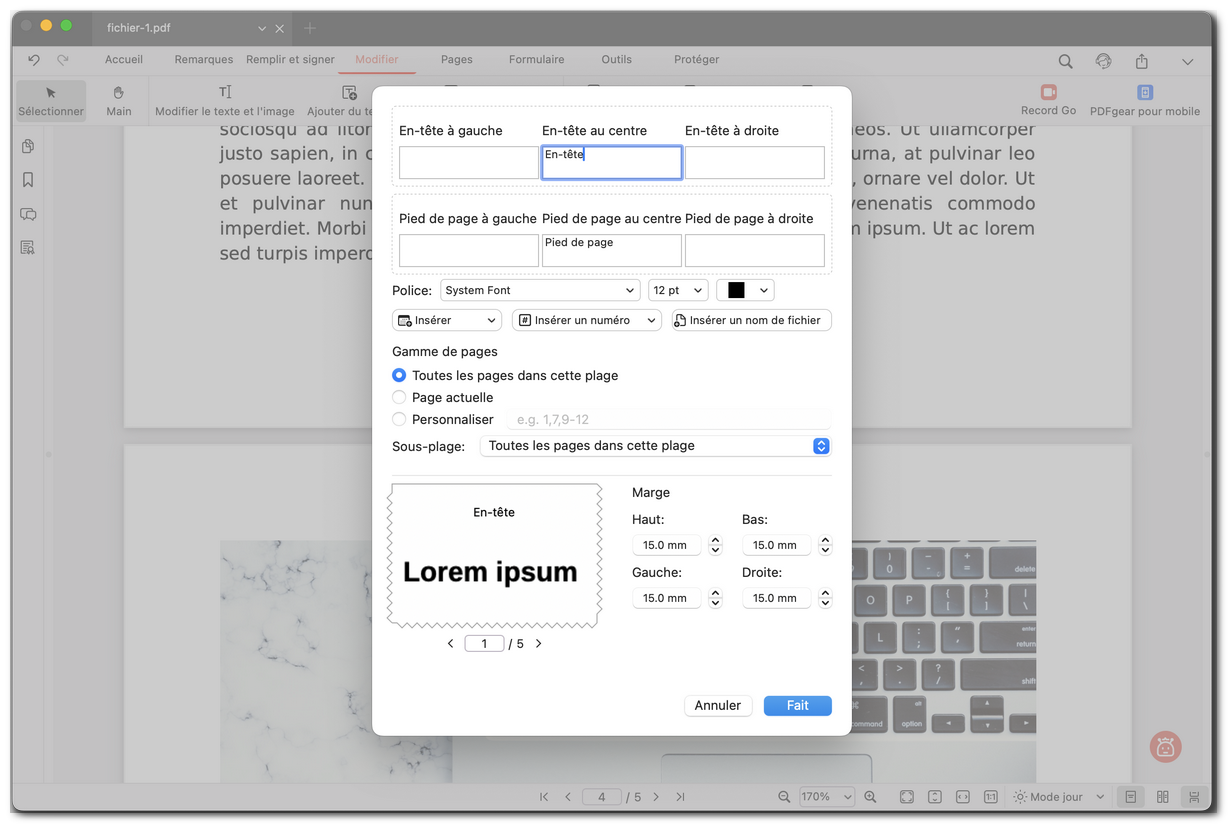
Task: Select 'Toutes les pages dans cette plage'
Action: 400,375
